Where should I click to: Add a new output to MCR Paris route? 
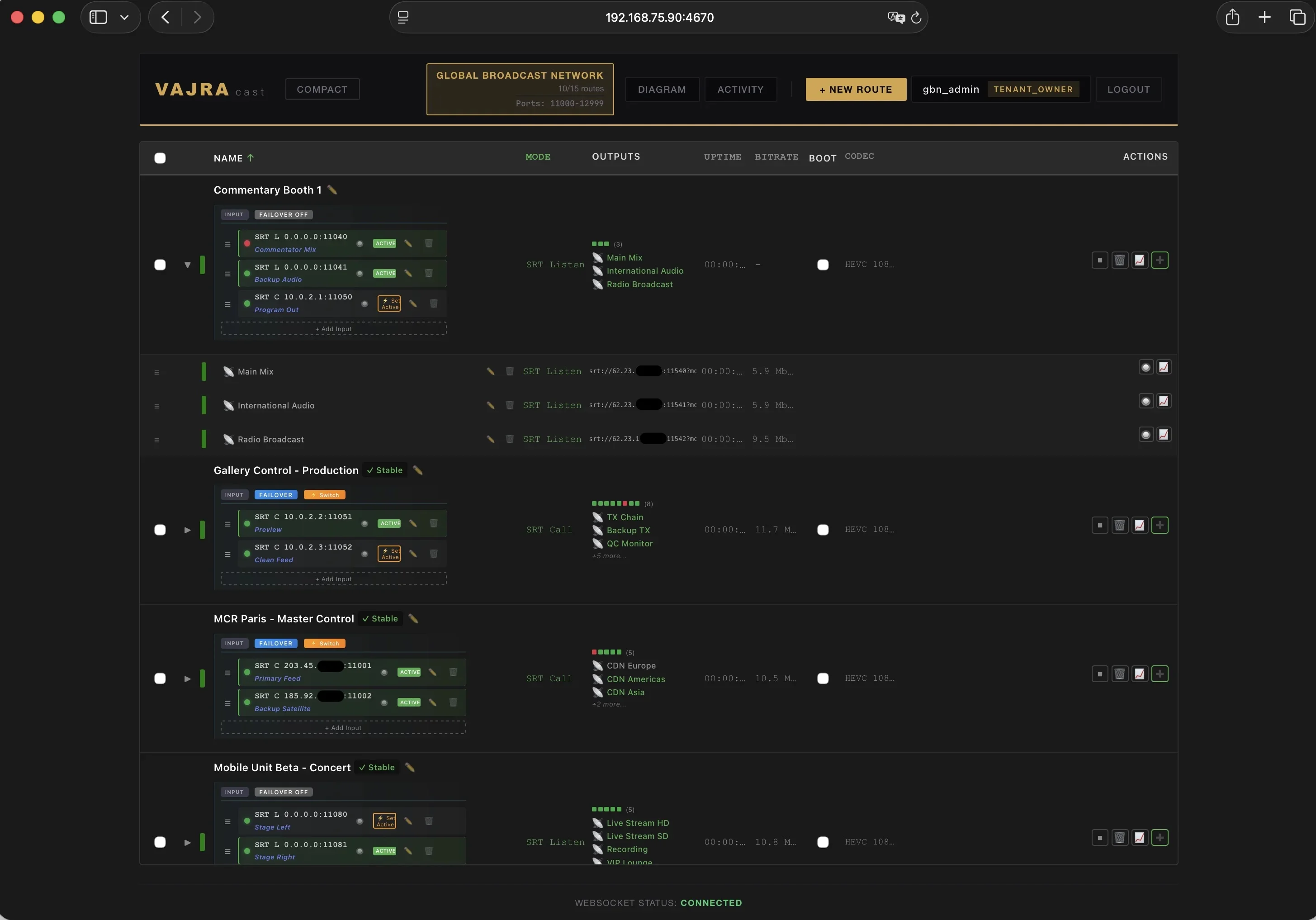click(x=1160, y=674)
